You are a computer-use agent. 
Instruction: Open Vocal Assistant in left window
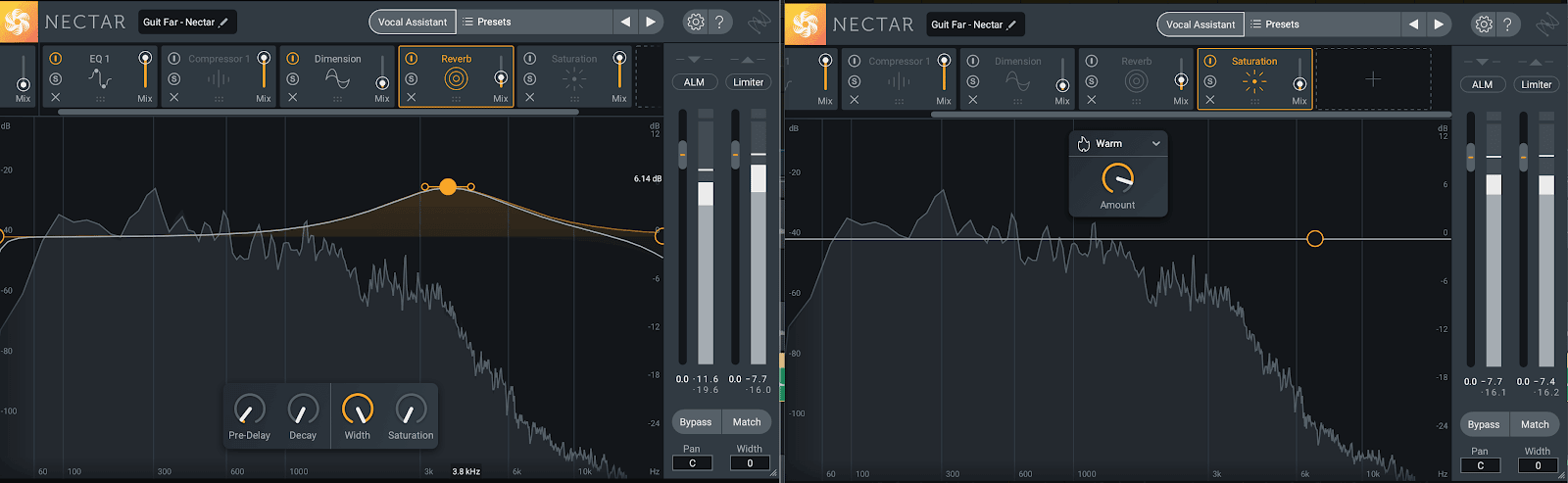[413, 22]
